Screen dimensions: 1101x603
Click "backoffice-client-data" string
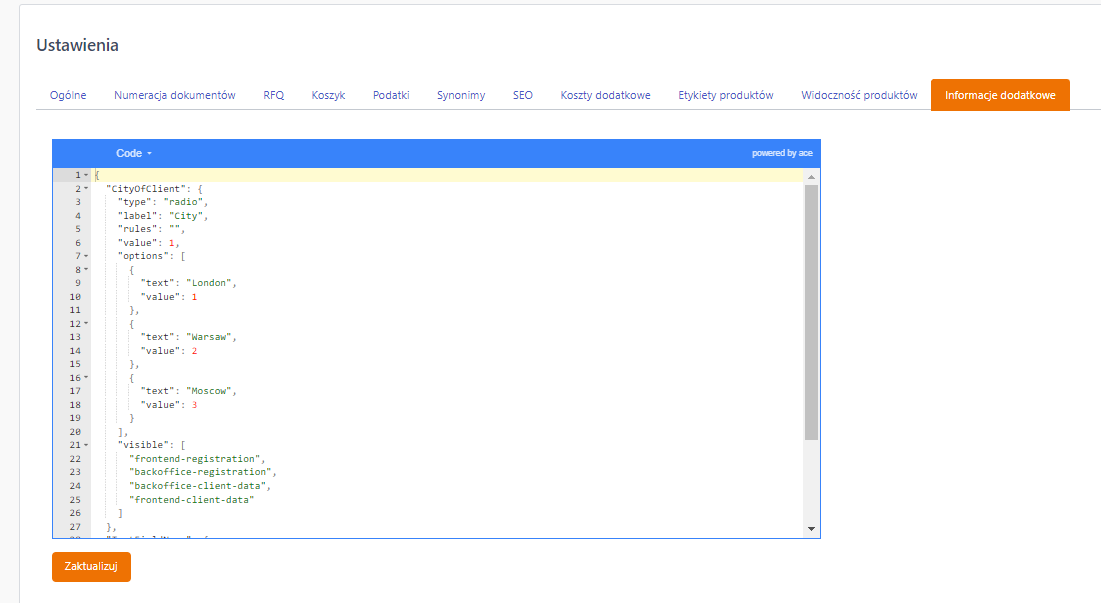pos(197,486)
